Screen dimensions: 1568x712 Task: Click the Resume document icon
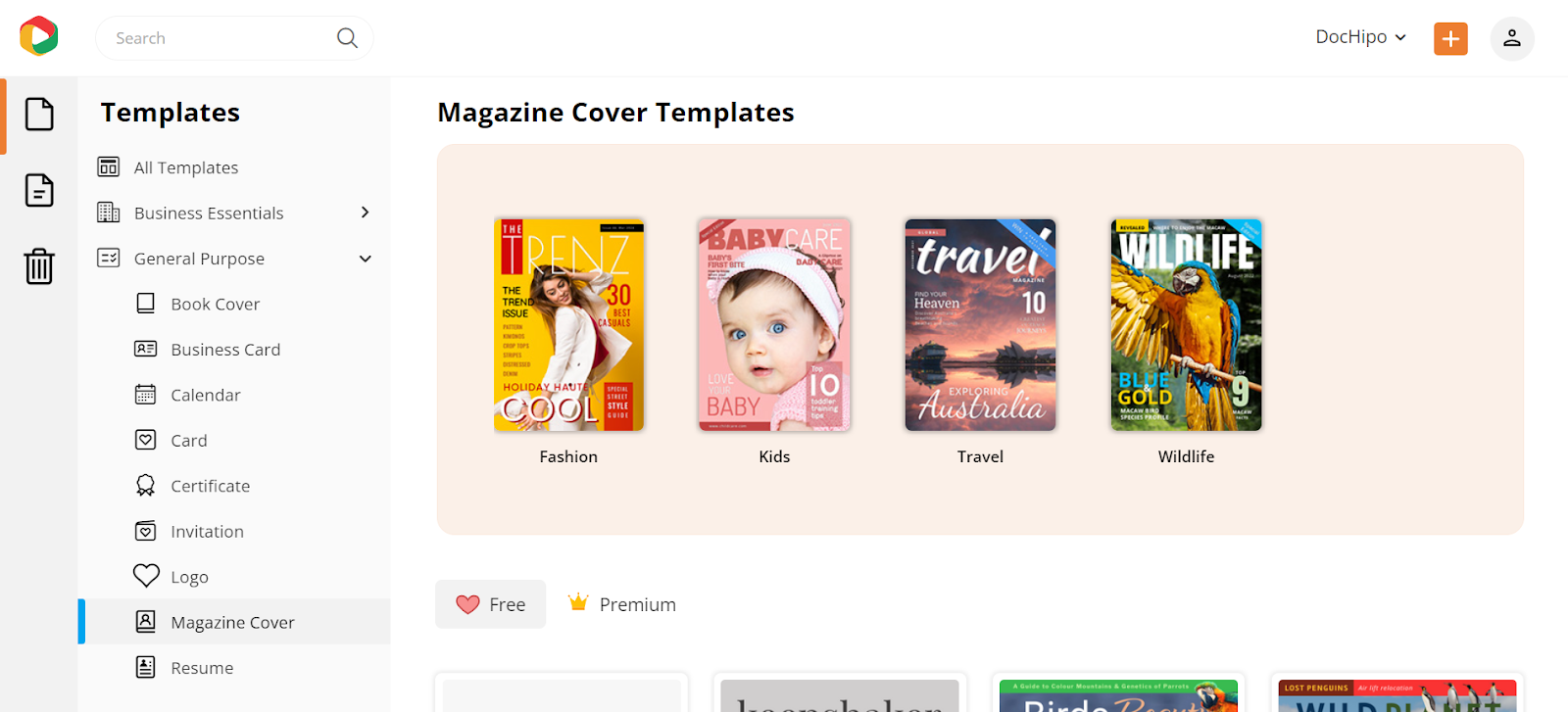tap(145, 667)
